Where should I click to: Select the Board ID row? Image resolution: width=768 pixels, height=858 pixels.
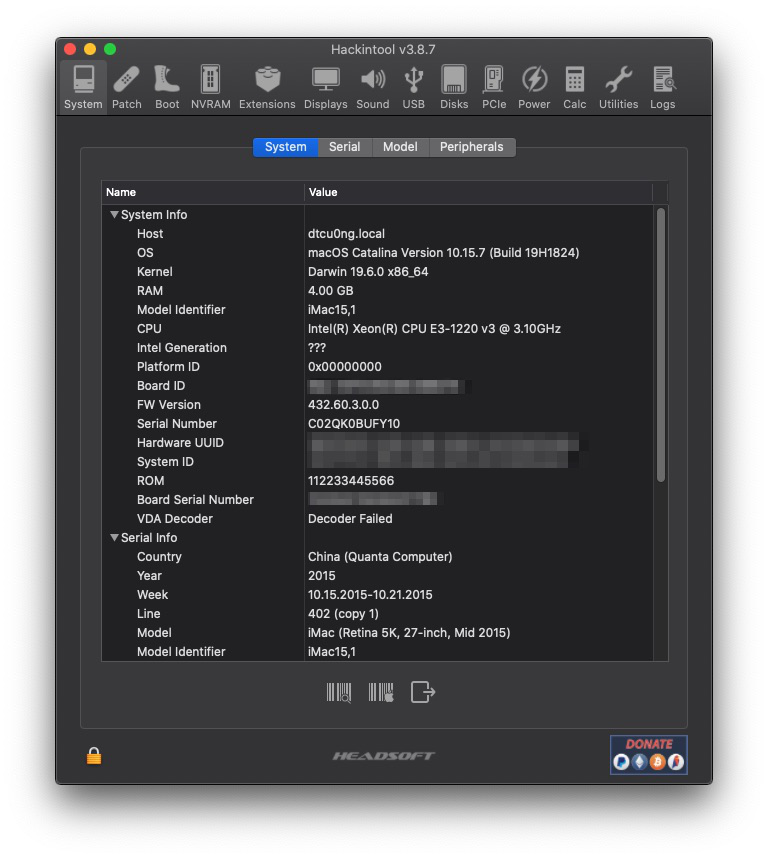377,386
